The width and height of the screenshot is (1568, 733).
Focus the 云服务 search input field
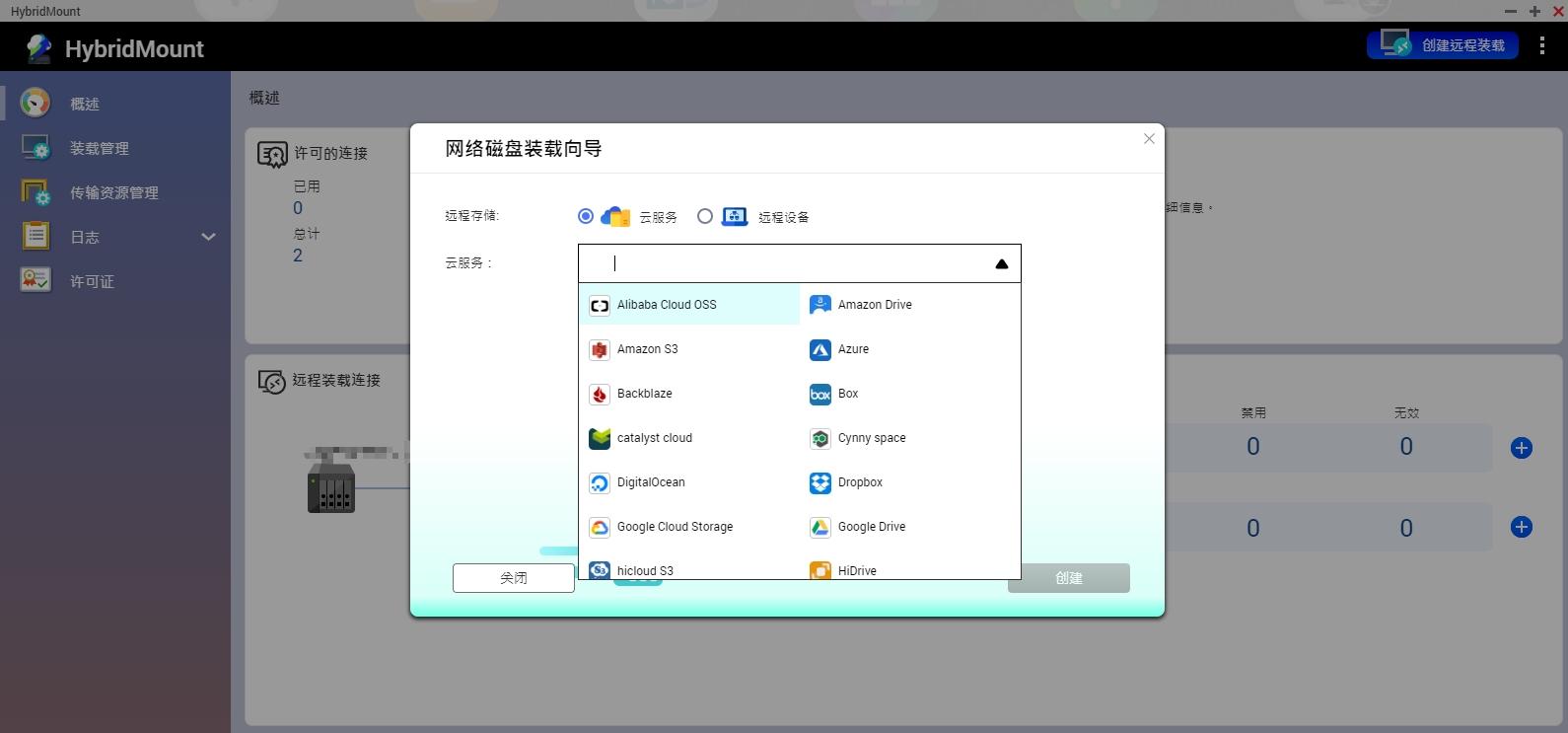pos(800,263)
